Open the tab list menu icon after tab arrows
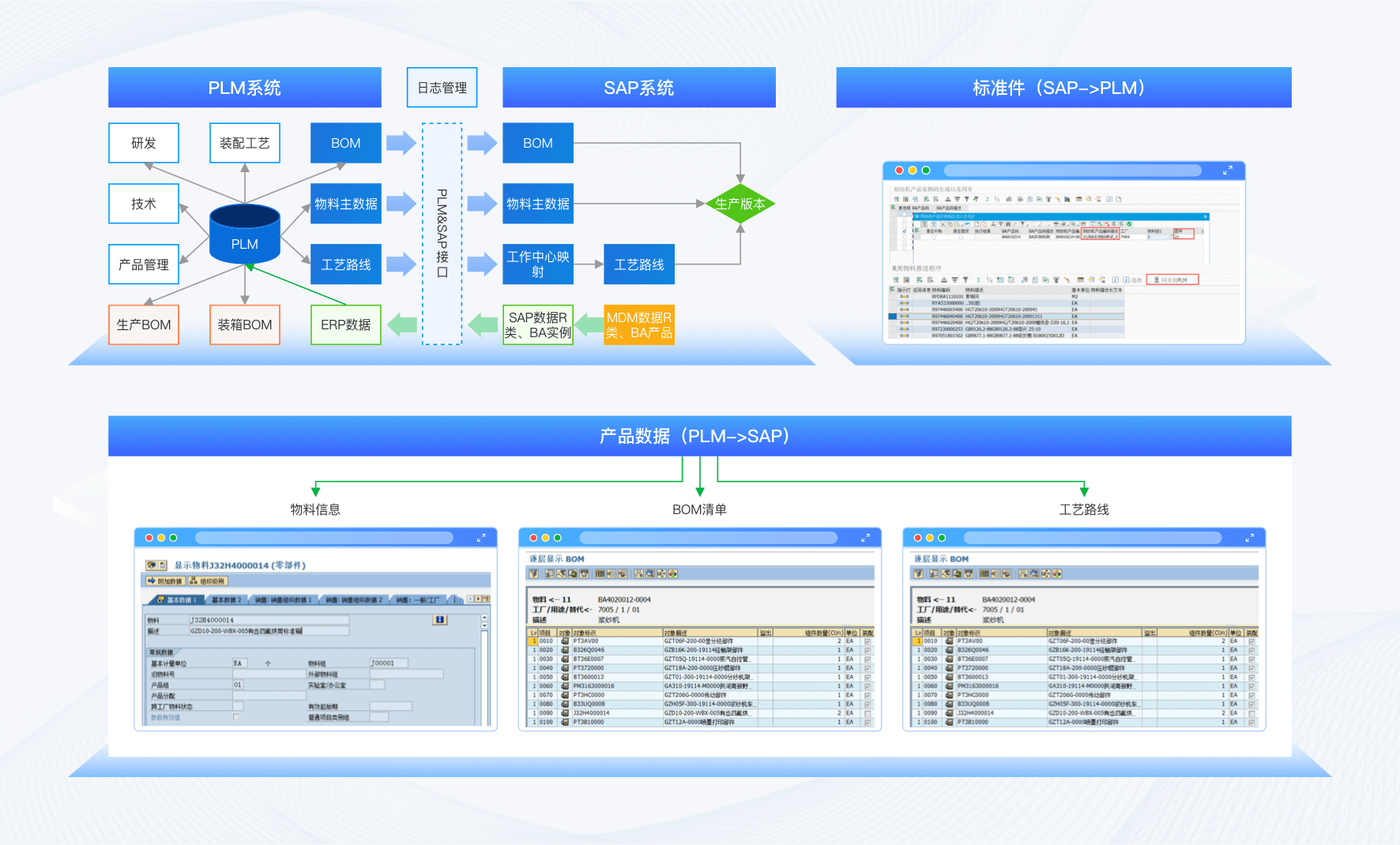This screenshot has width=1400, height=845. coord(487,599)
